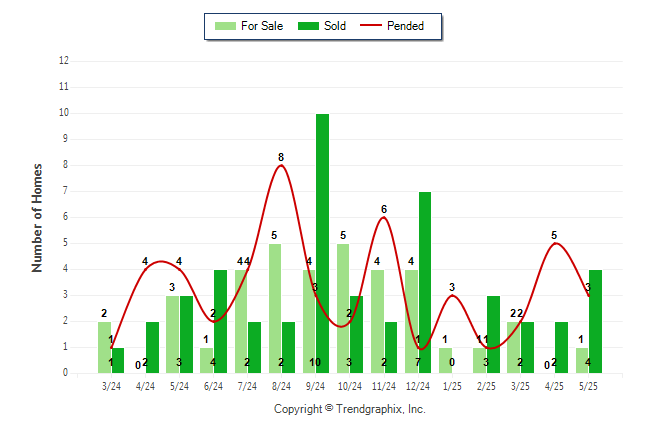
Task: Click the y-axis value 7
Action: pyautogui.click(x=65, y=190)
